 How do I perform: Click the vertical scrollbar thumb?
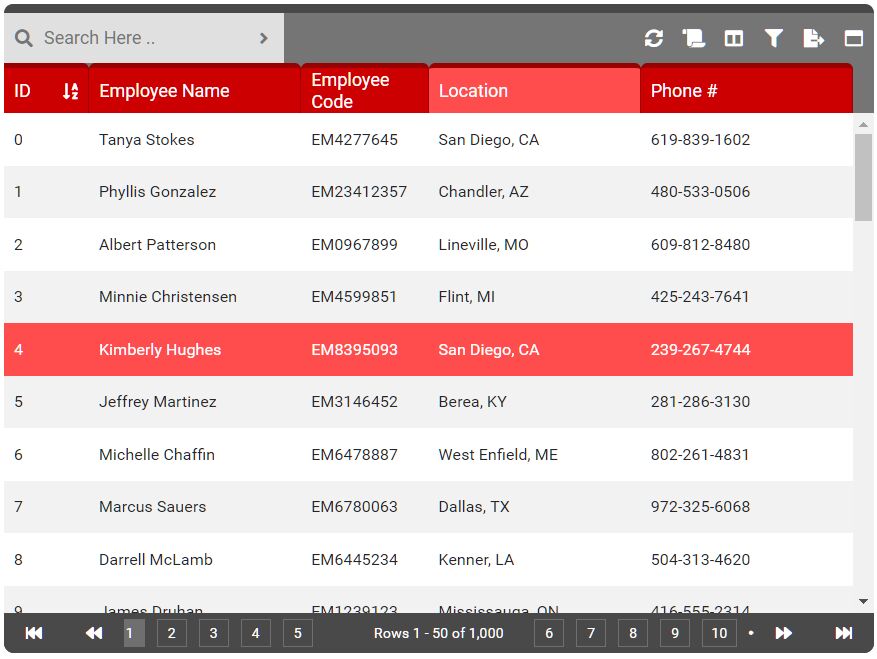863,177
